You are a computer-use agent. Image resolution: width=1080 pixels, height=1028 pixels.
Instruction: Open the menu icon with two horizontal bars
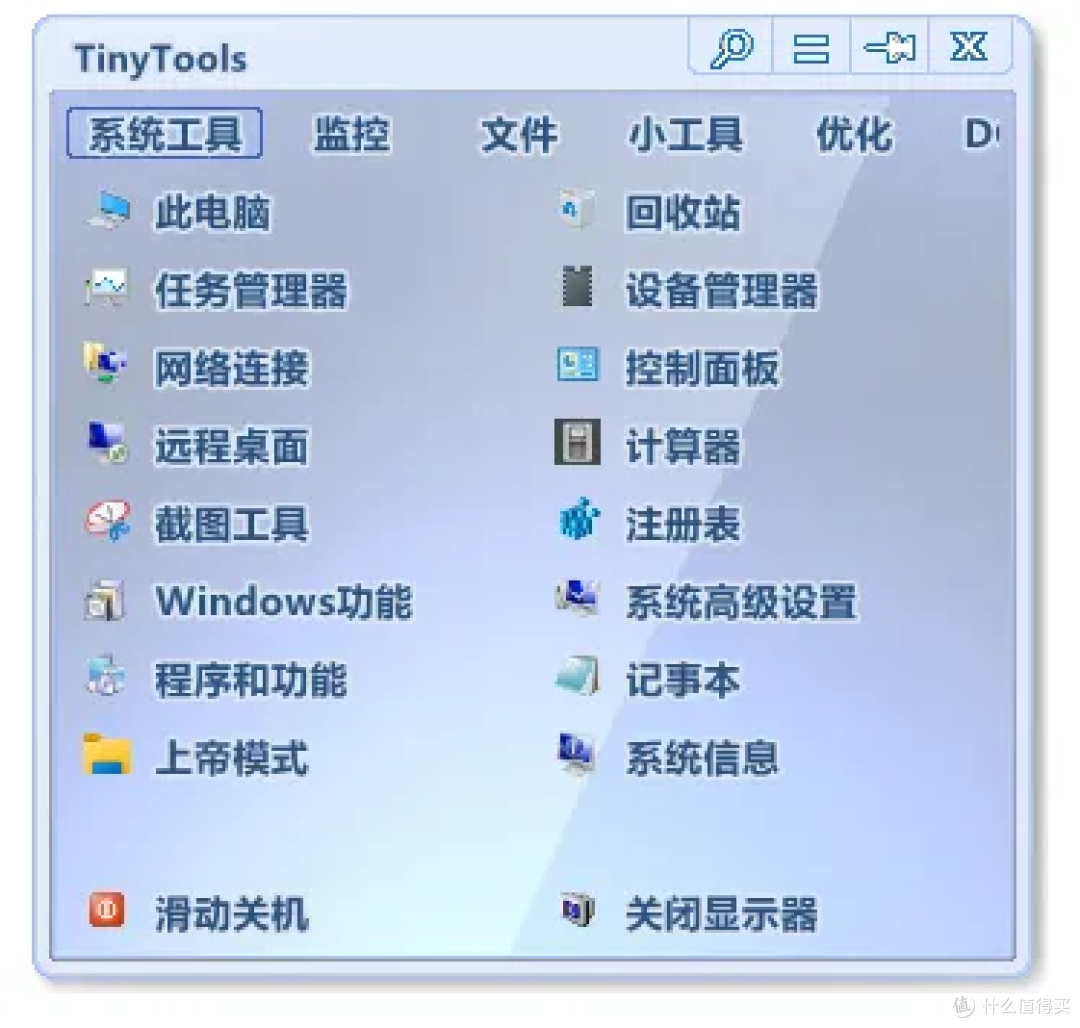pyautogui.click(x=811, y=48)
